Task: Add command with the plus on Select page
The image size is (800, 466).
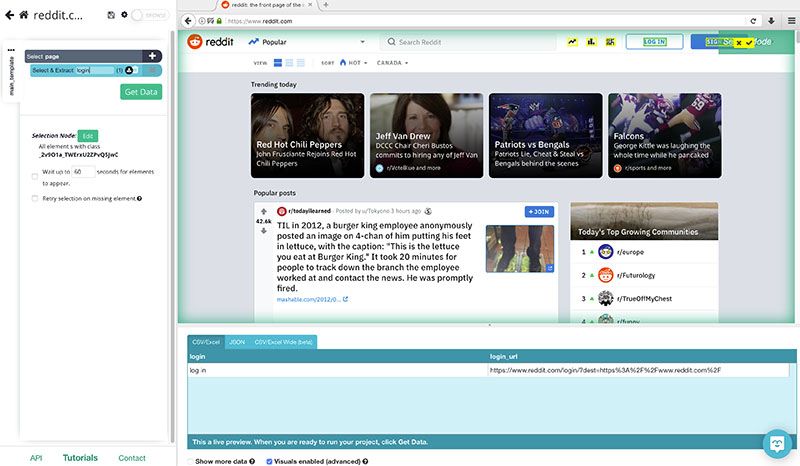Action: tap(152, 56)
